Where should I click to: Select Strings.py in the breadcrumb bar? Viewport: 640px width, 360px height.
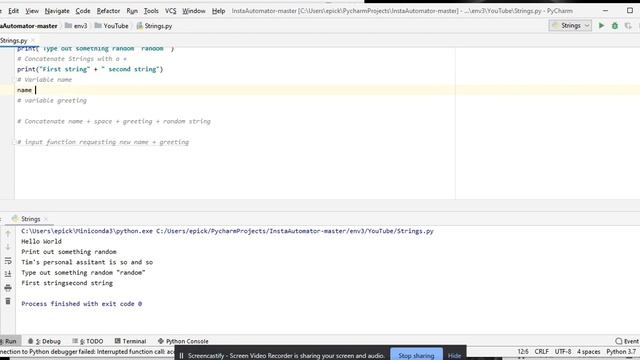coord(154,26)
